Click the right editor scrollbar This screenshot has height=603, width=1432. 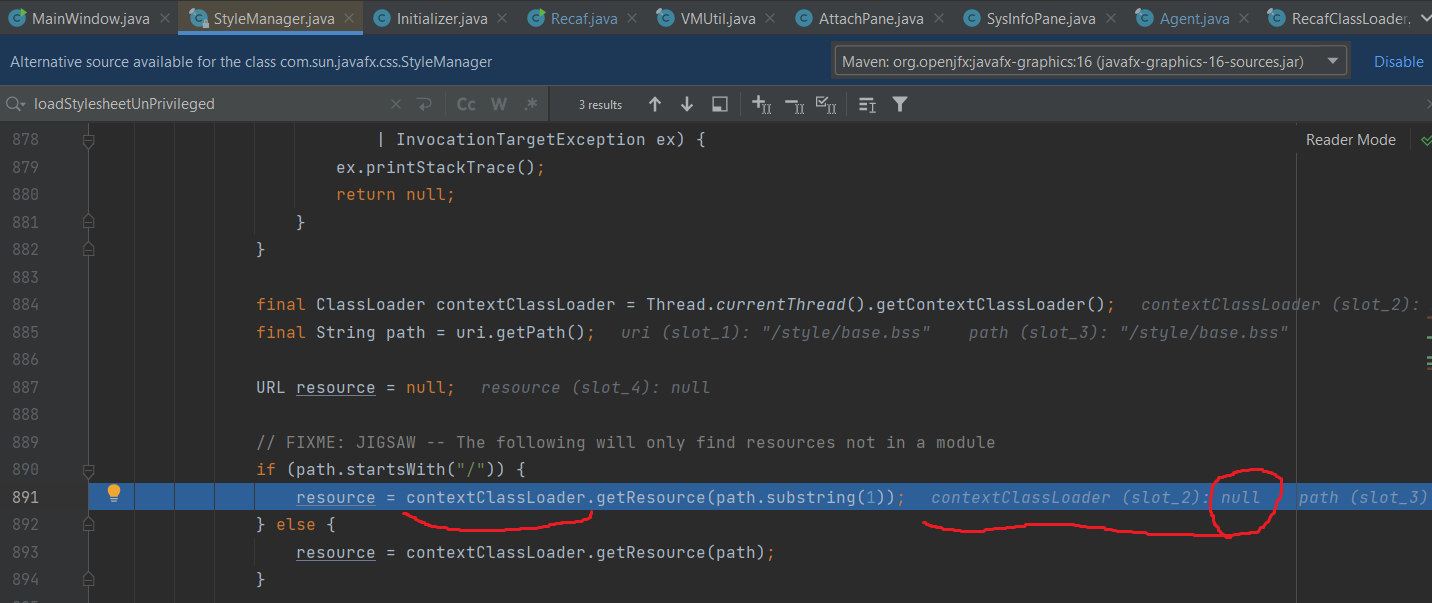point(1426,350)
